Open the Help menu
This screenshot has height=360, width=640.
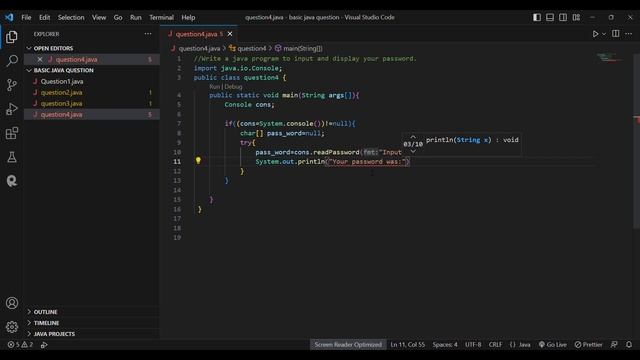[x=188, y=17]
